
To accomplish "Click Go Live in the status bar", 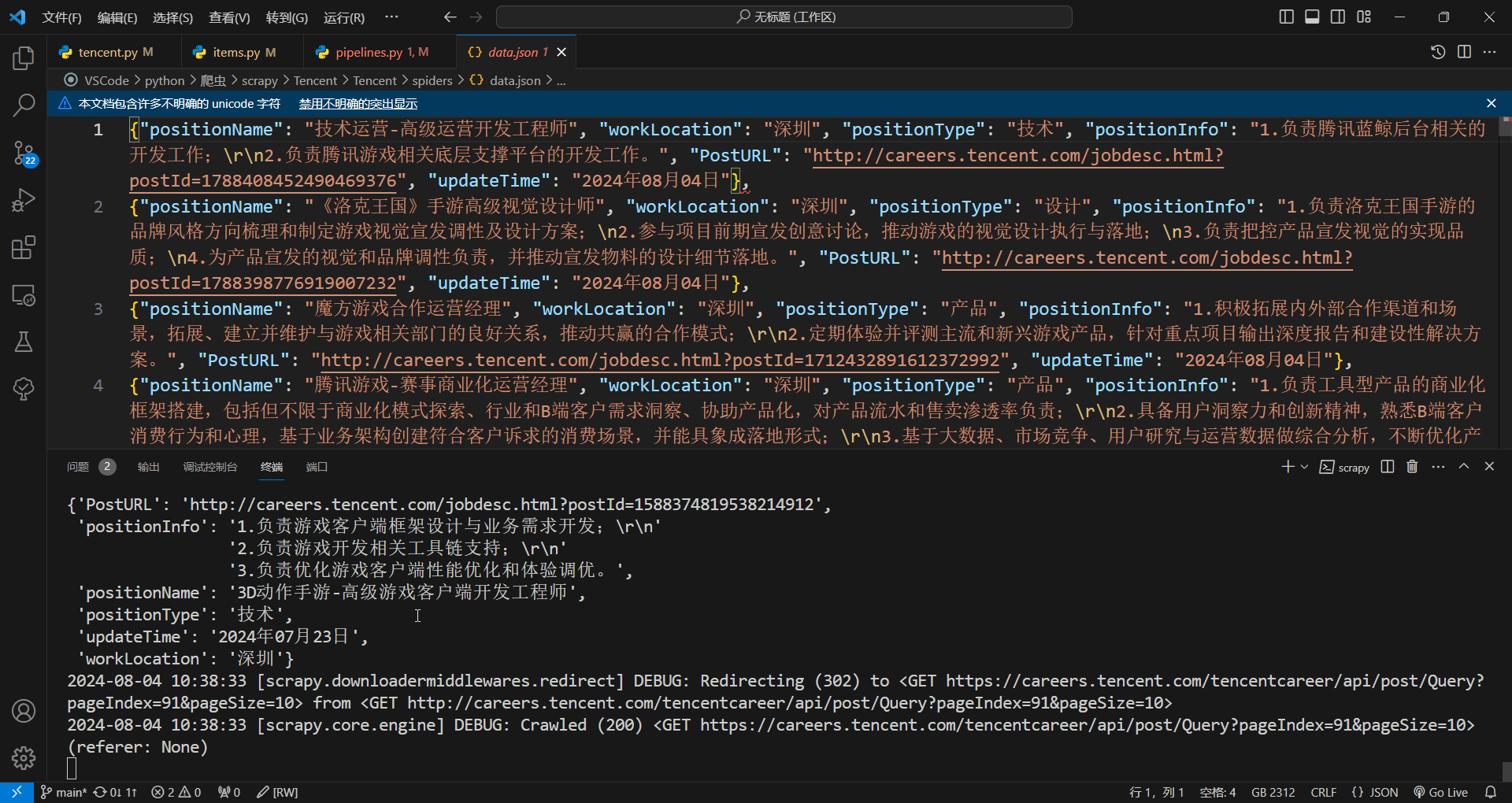I will [1441, 792].
